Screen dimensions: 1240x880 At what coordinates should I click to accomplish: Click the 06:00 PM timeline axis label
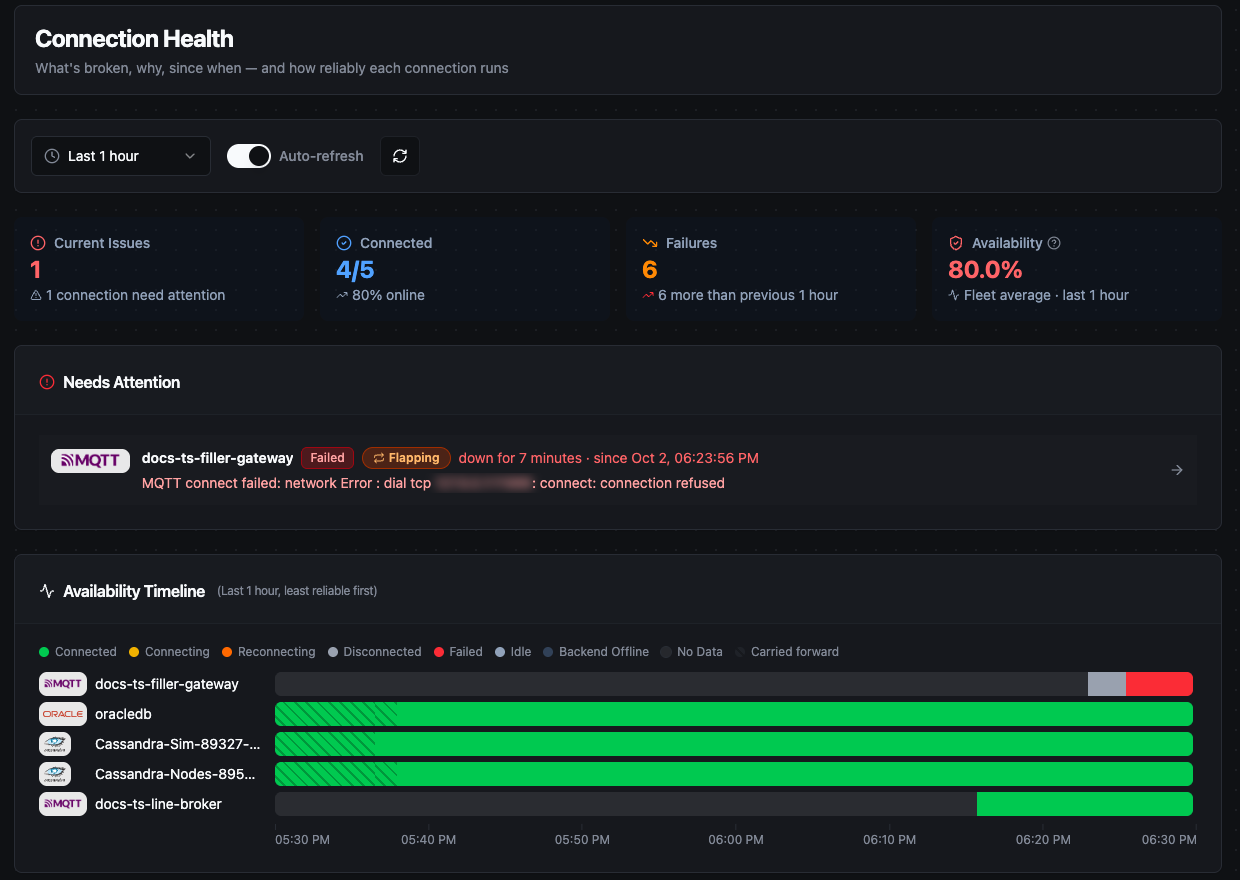pyautogui.click(x=736, y=840)
